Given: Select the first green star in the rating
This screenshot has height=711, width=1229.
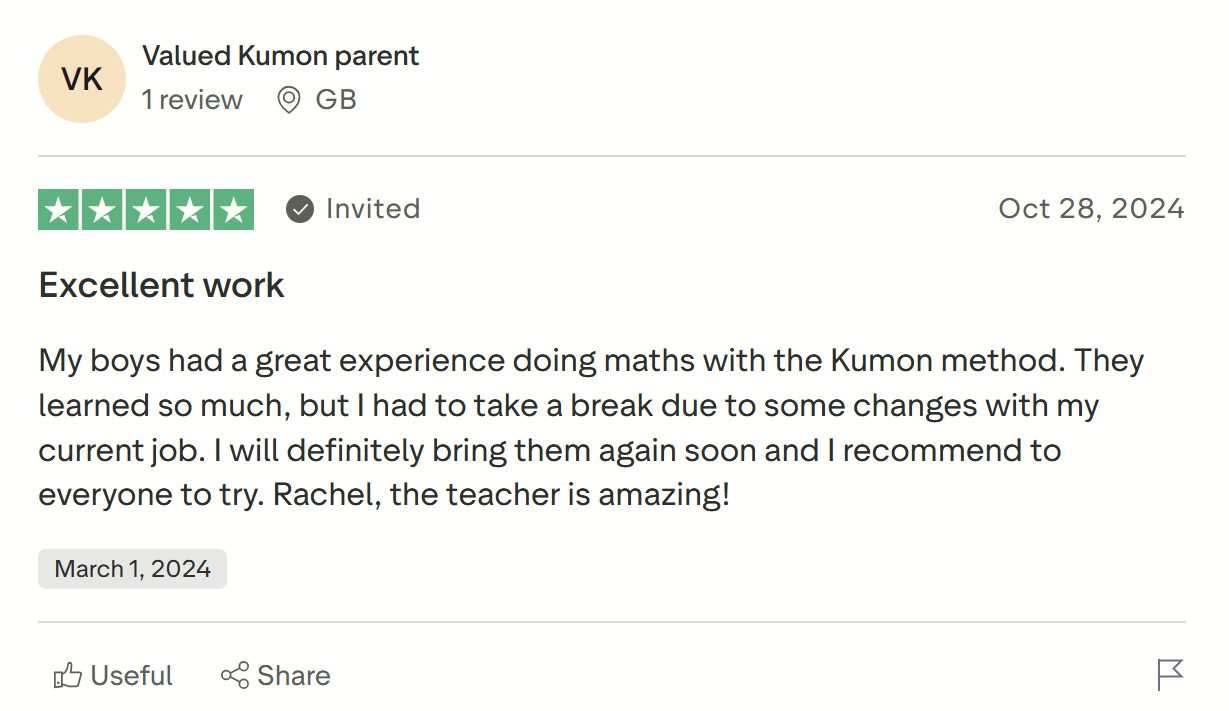Looking at the screenshot, I should point(59,209).
